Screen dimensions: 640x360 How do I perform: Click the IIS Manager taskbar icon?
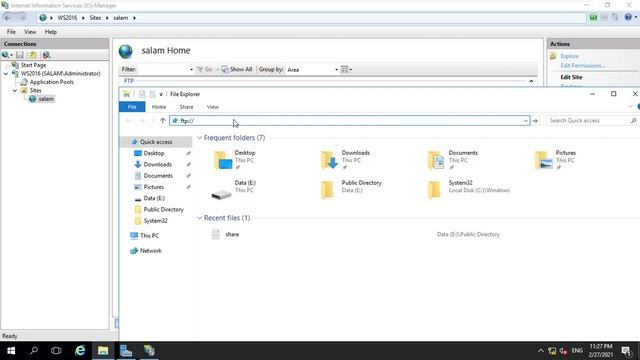tap(149, 351)
